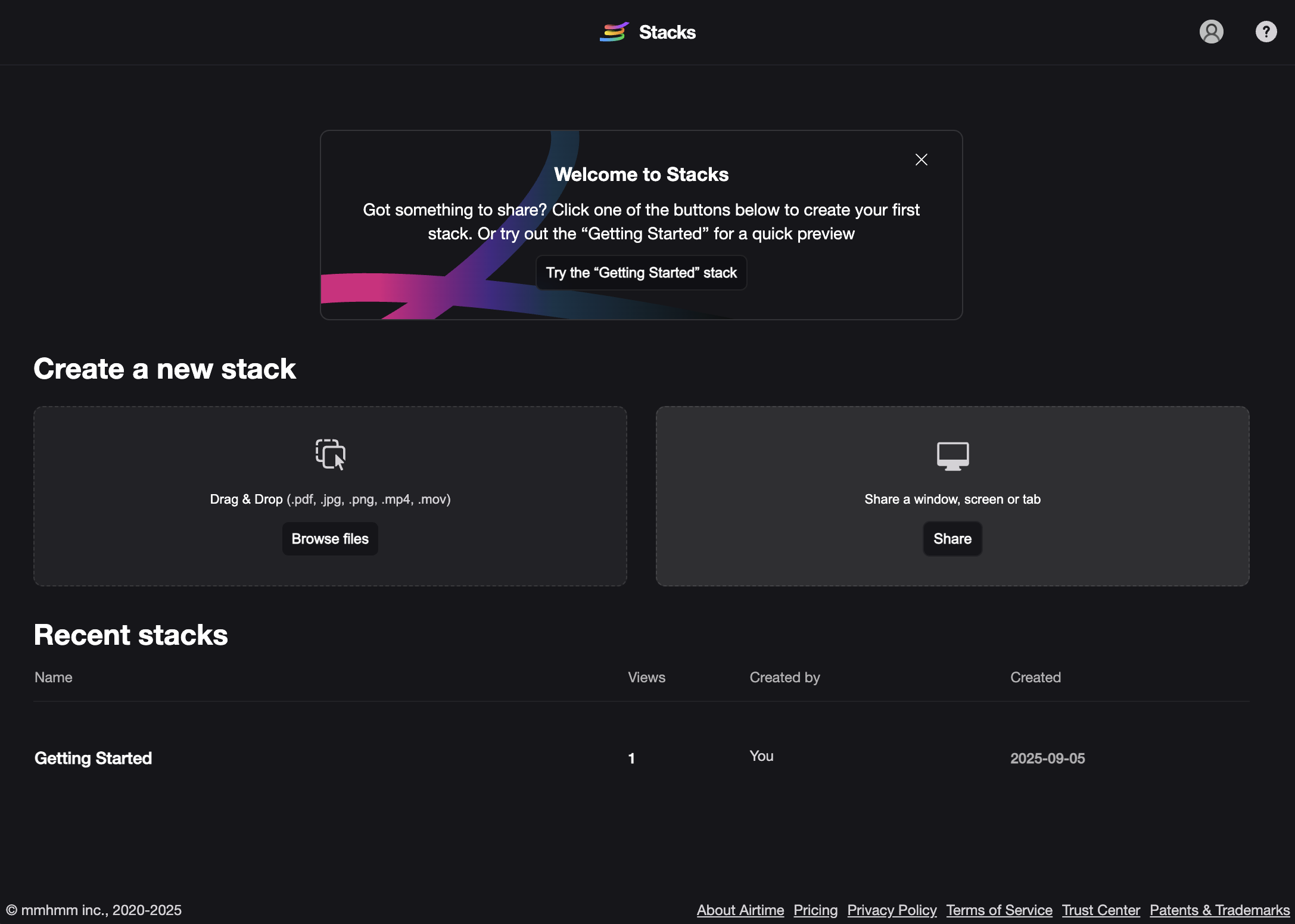
Task: Click the Stacks logo icon
Action: (614, 32)
